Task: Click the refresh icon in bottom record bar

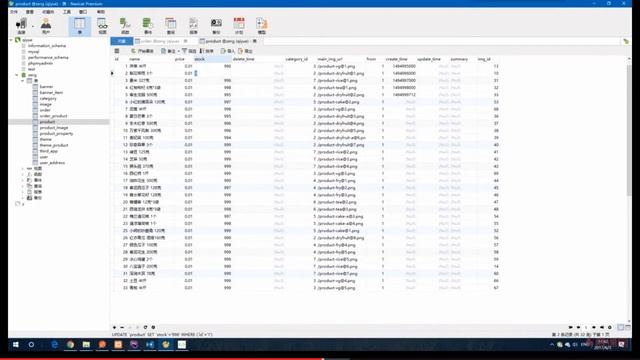Action: [145, 327]
